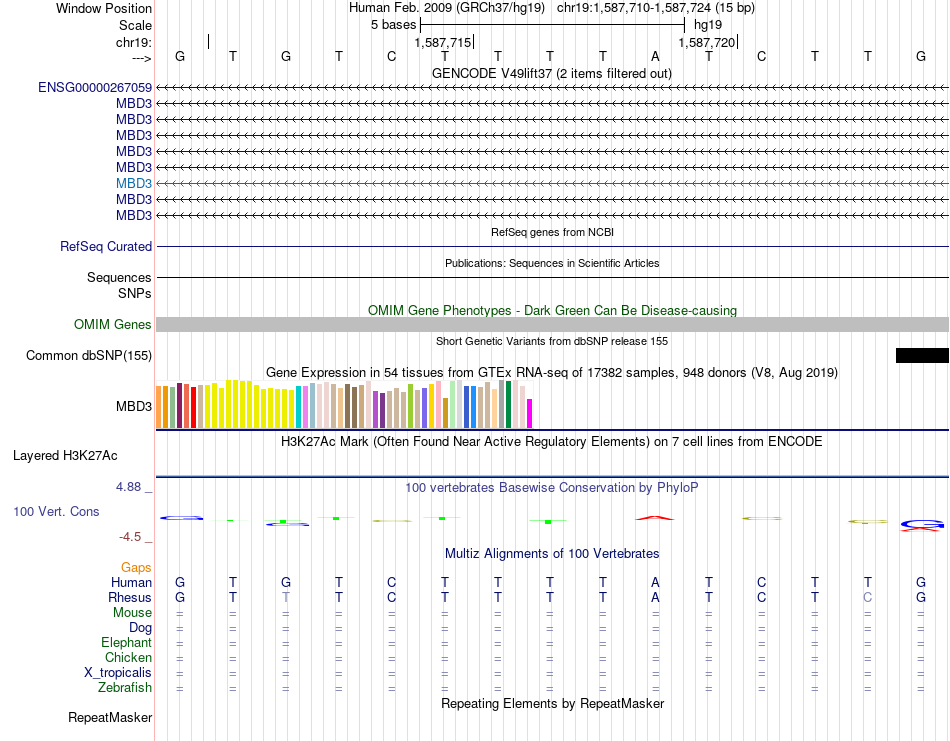Click the Rhesus species label
Viewport: 950px width, 741px height.
tap(130, 598)
